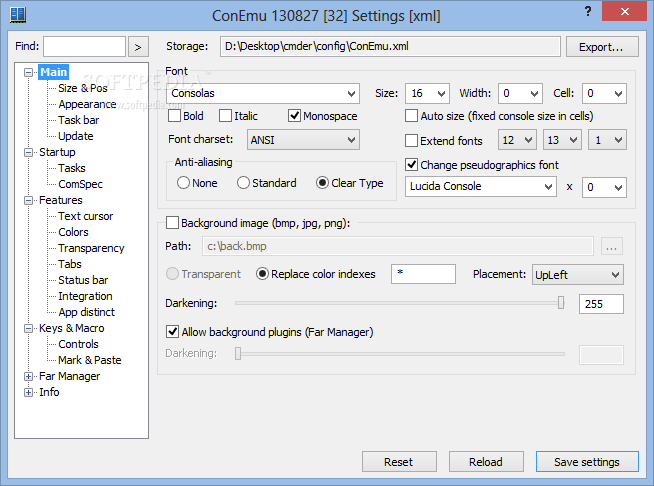This screenshot has width=654, height=486.
Task: Click the Main item in settings tree
Action: (53, 72)
